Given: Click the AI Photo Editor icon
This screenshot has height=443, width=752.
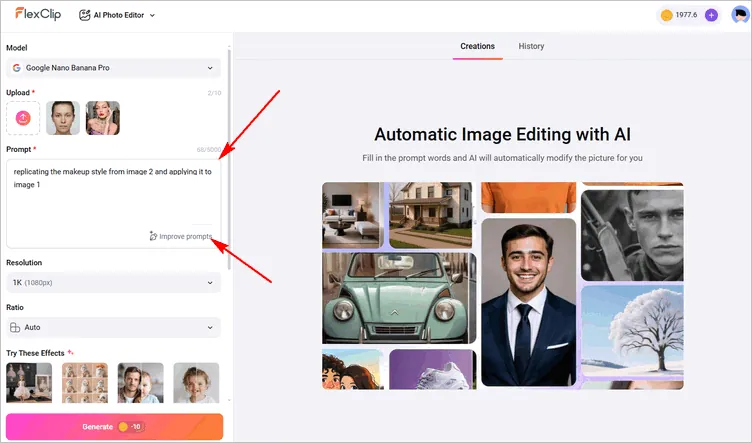Looking at the screenshot, I should pos(84,15).
